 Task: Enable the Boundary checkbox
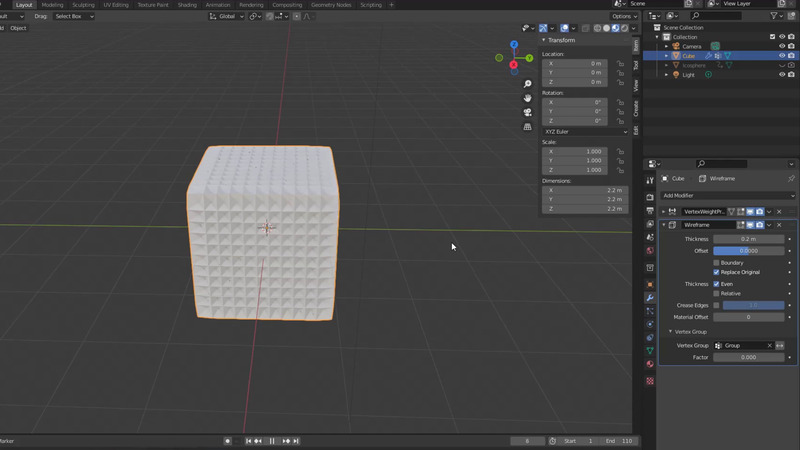[x=716, y=263]
